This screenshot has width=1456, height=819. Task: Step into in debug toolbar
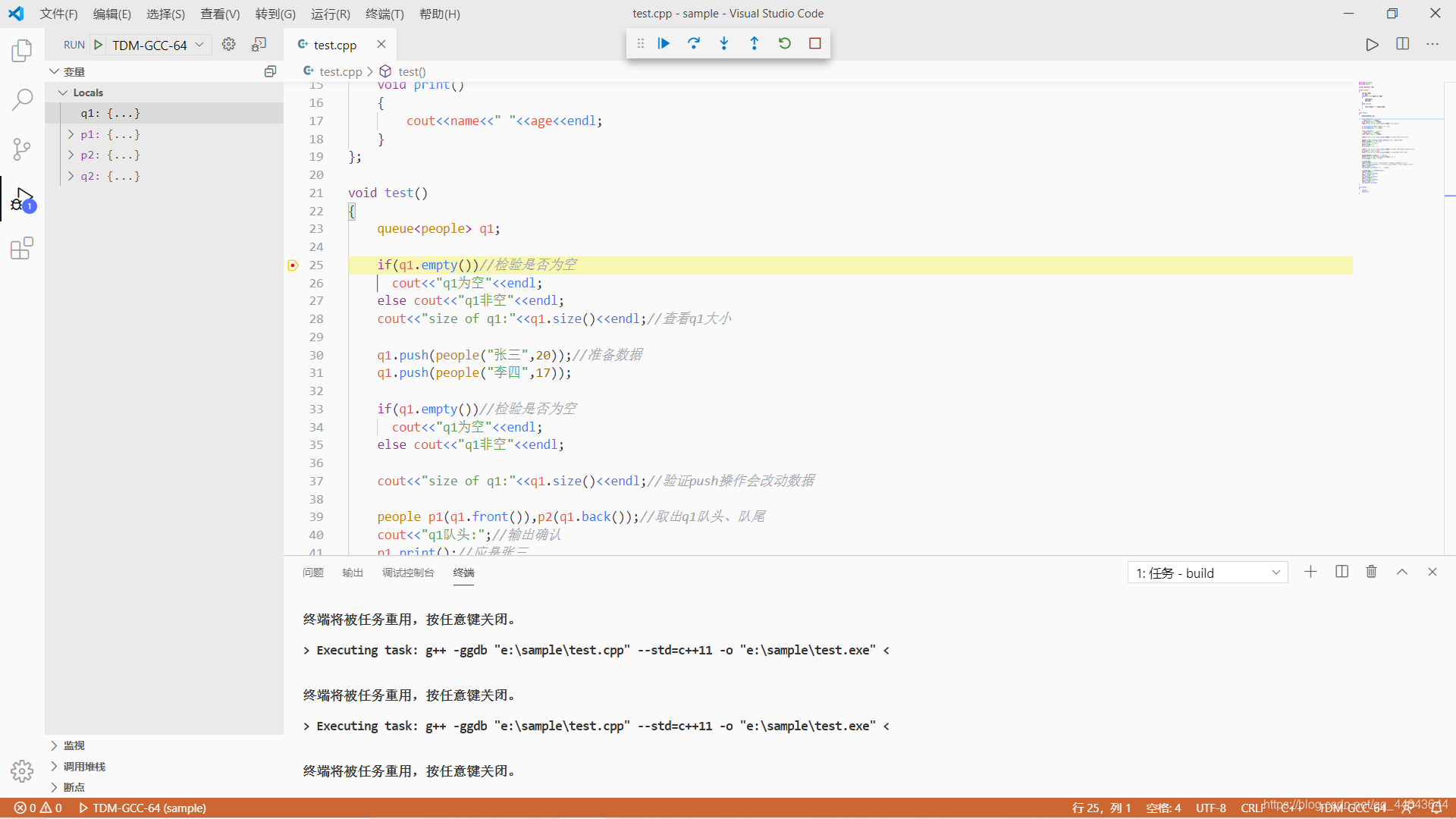click(724, 43)
